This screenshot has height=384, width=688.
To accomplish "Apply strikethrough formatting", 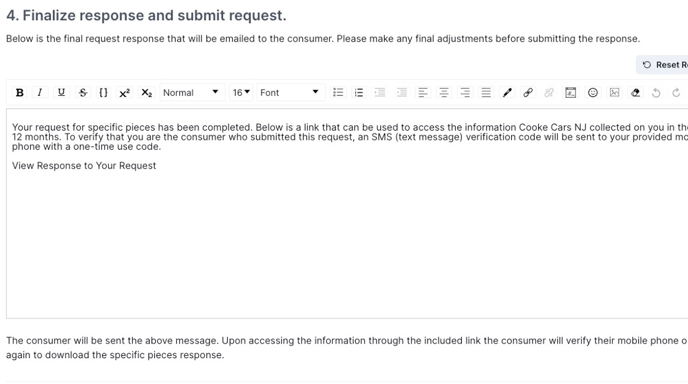I will [82, 93].
